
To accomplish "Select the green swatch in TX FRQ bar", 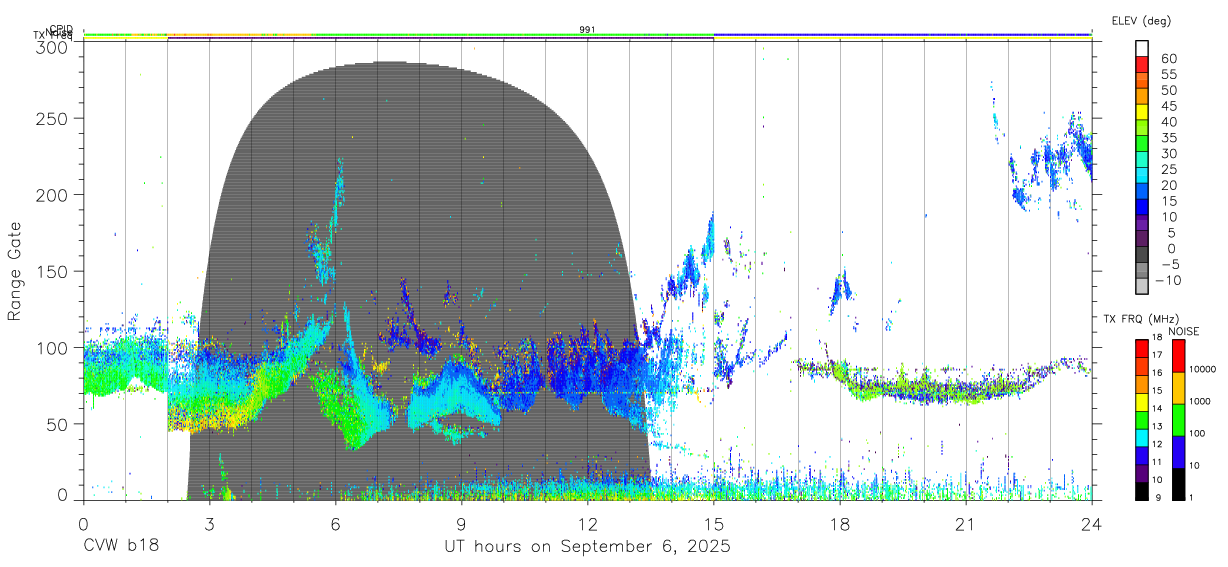I will (x=1141, y=418).
